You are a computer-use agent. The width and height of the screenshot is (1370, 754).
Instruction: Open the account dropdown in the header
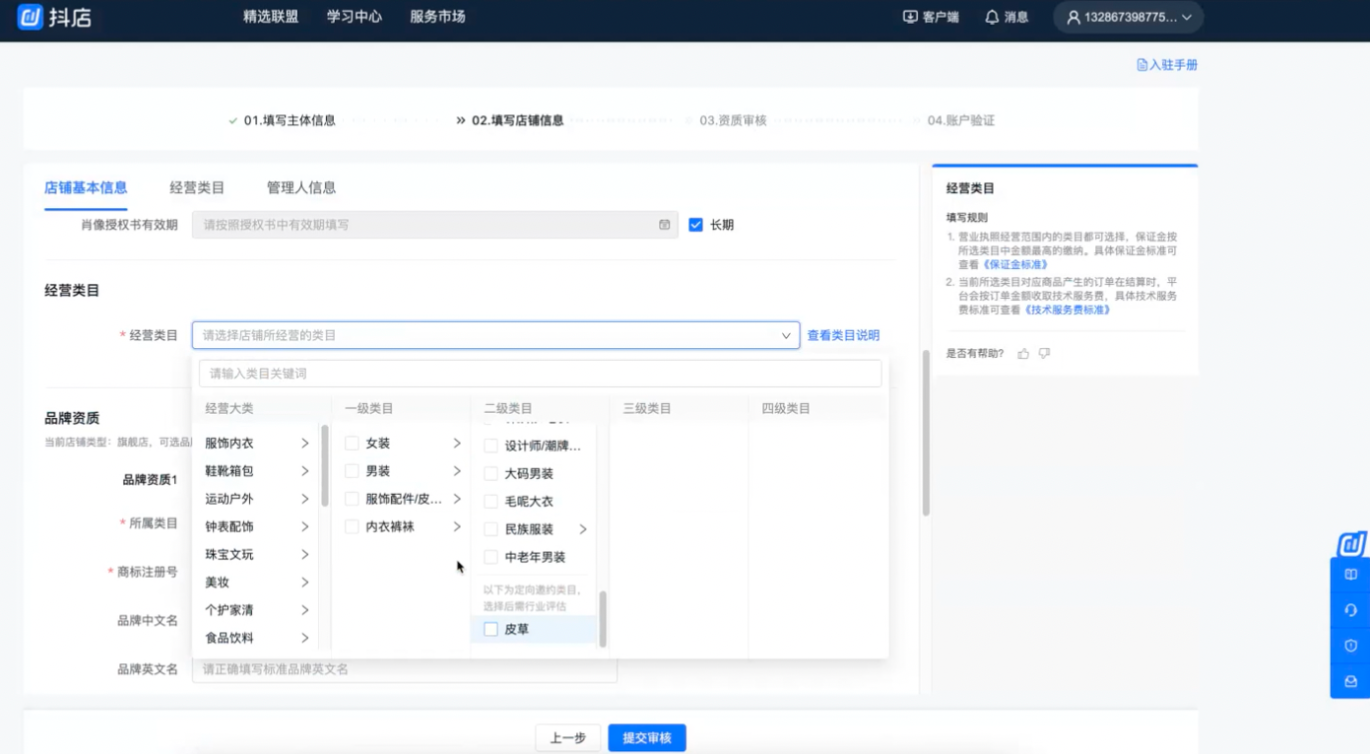[x=1128, y=17]
